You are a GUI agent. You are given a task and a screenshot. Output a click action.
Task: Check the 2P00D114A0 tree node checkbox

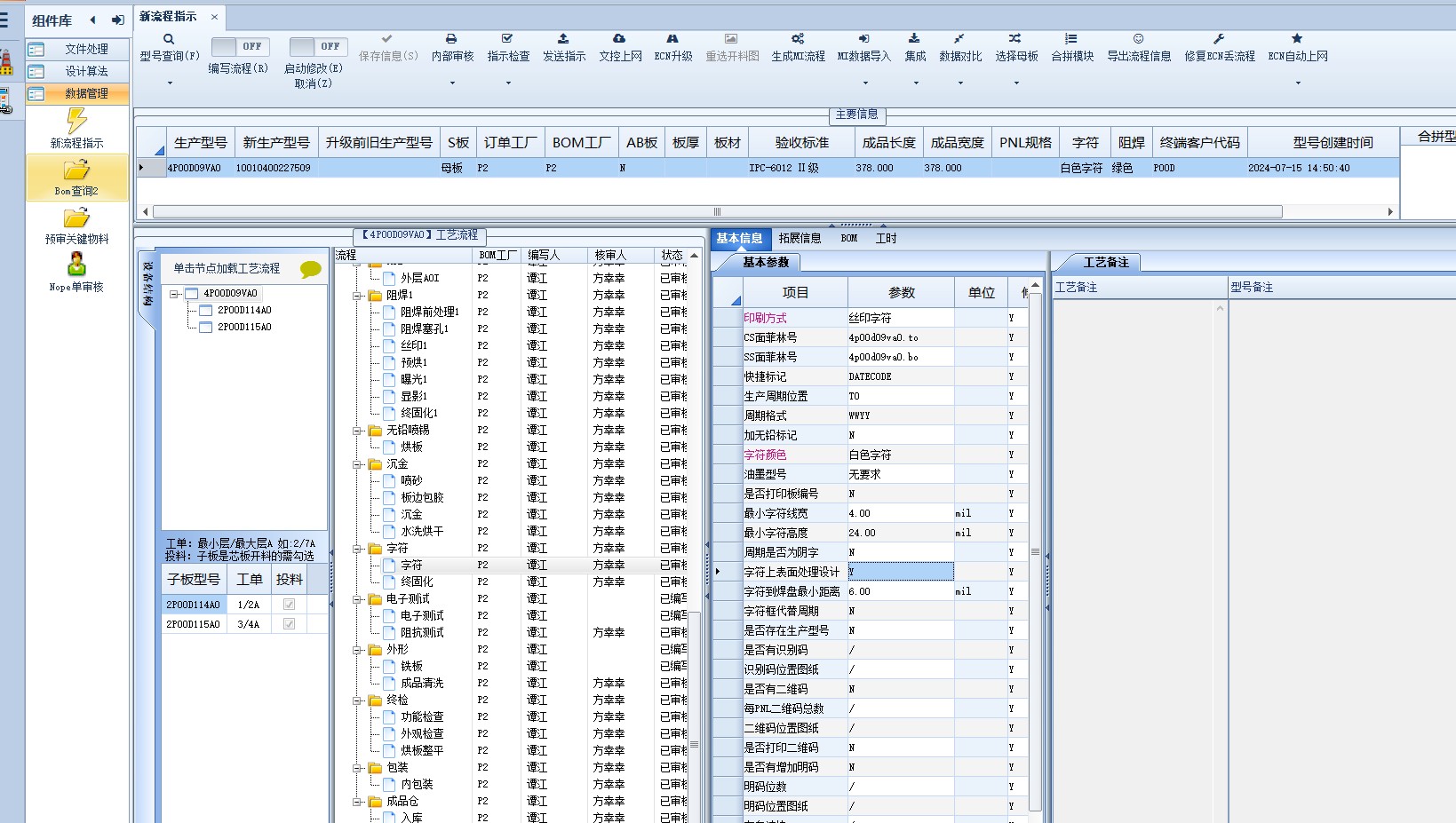point(205,310)
